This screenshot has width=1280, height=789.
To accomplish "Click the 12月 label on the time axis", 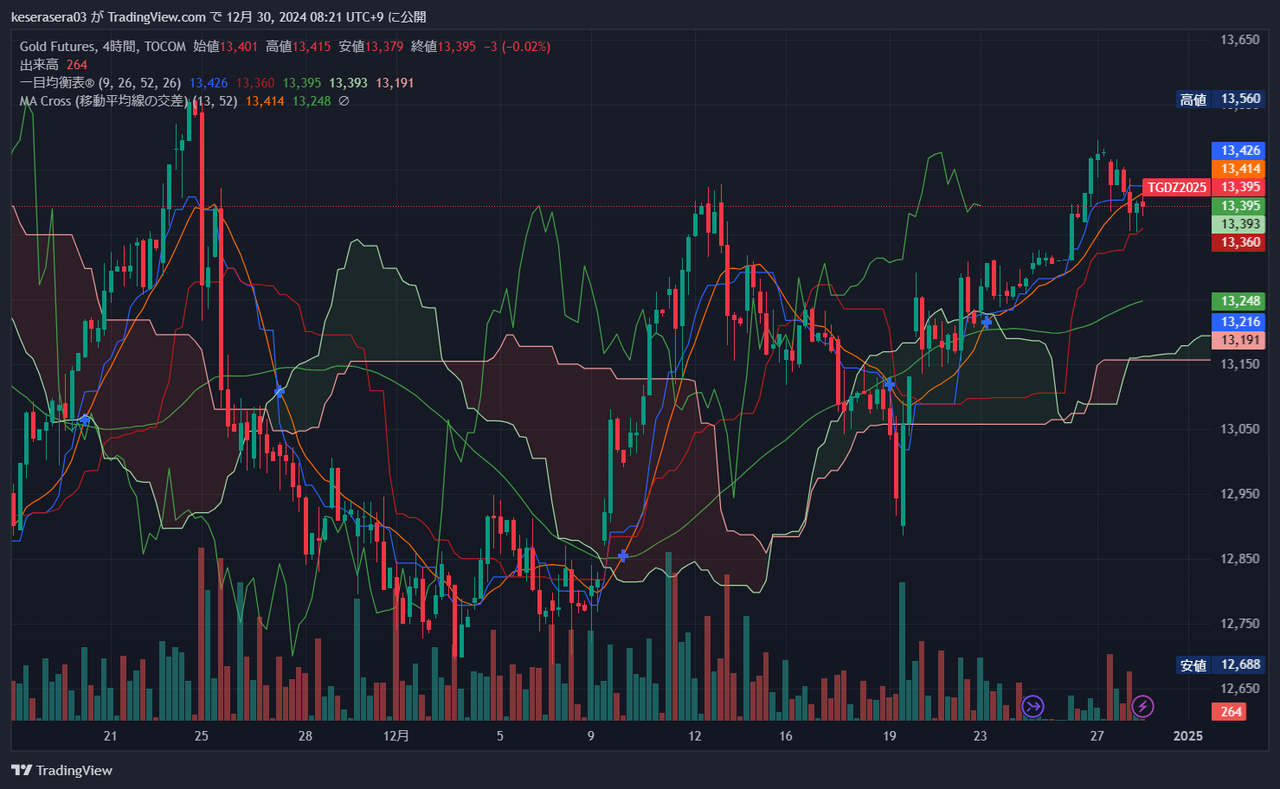I will point(396,736).
